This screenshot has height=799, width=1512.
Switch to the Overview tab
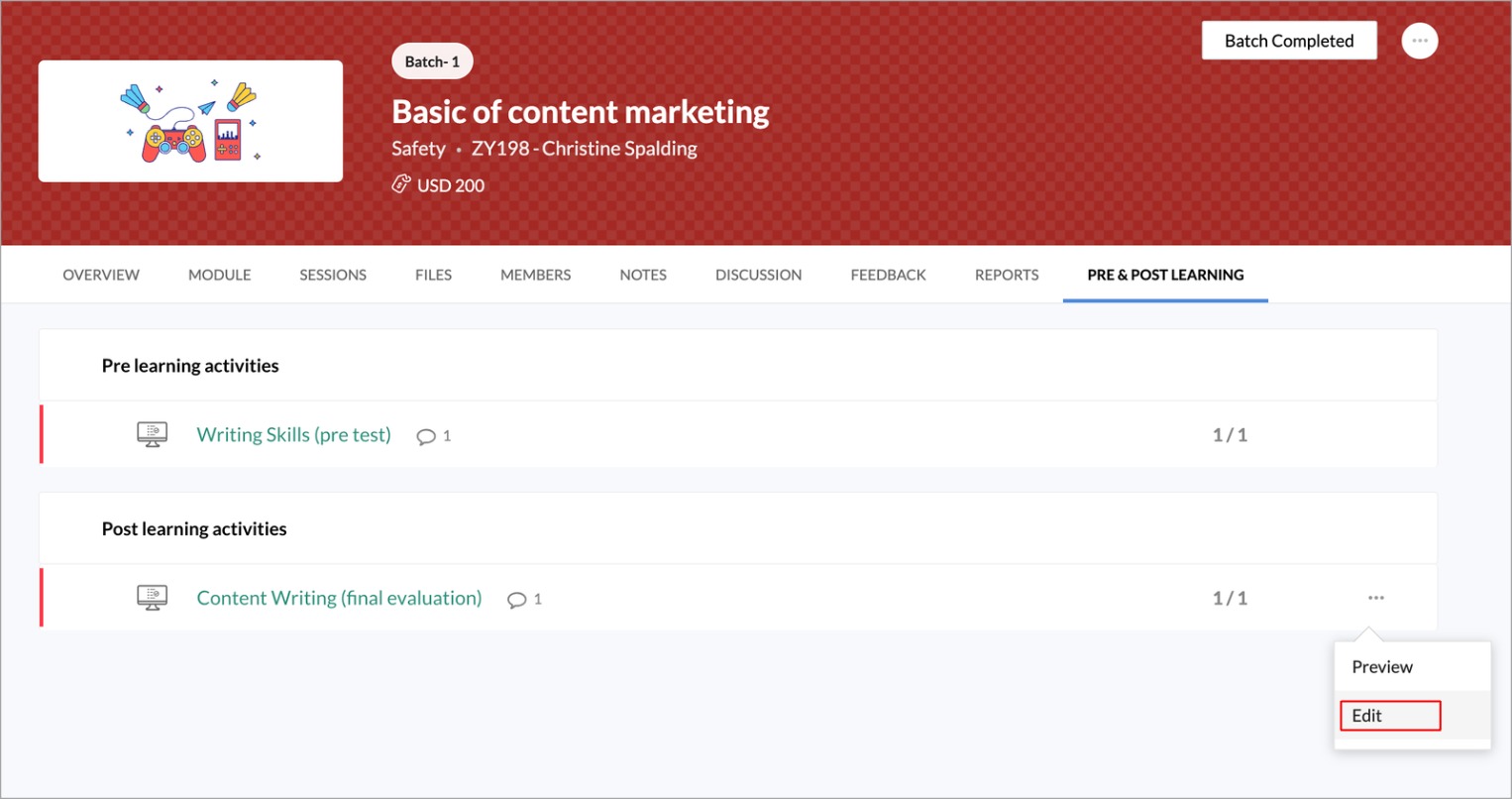click(101, 275)
